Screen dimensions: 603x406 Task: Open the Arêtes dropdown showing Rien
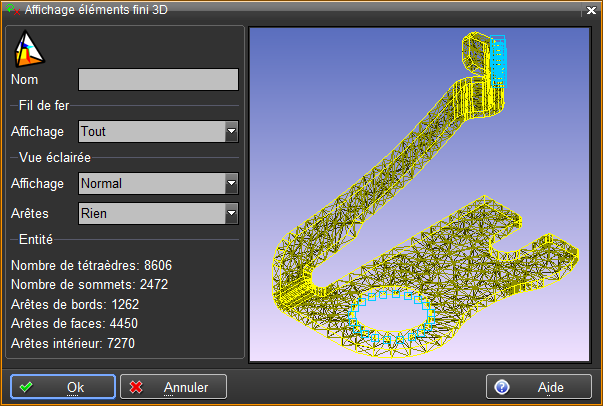[x=158, y=213]
